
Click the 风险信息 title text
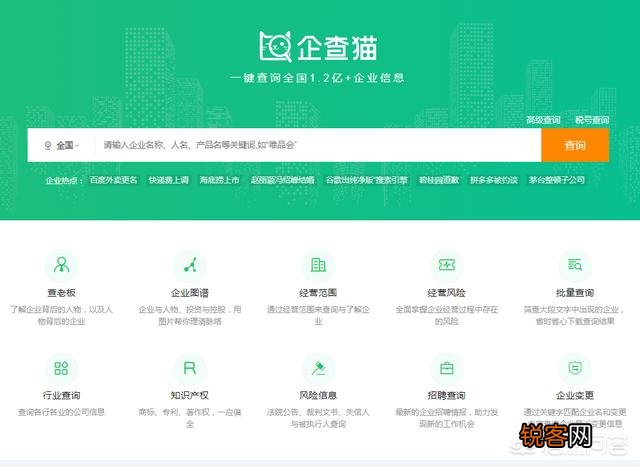[318, 395]
